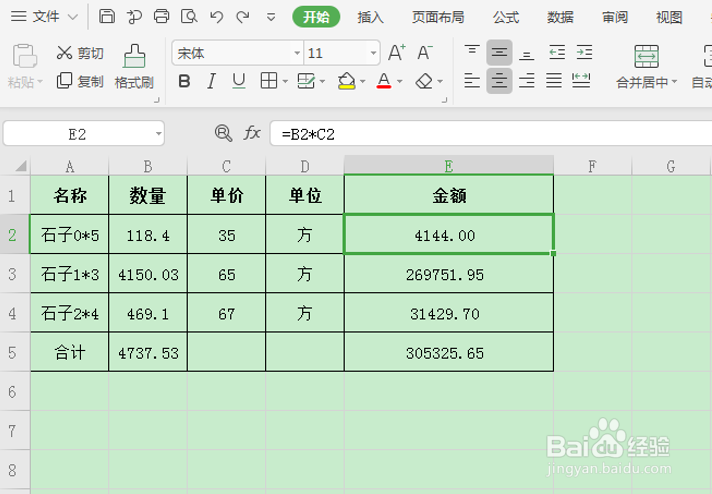The image size is (712, 494).
Task: Select cell containing 石子1*3
Action: click(x=69, y=274)
